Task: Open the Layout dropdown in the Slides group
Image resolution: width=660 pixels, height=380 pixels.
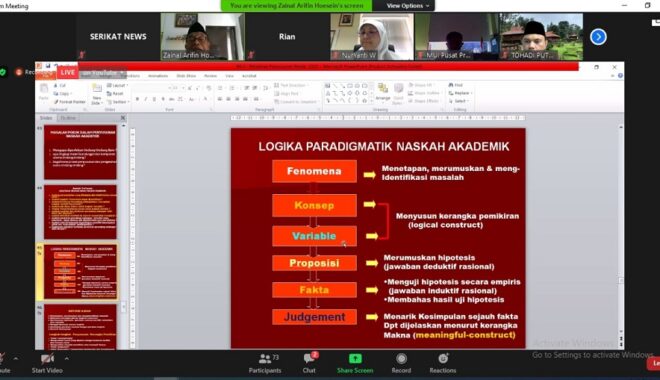Action: [117, 85]
